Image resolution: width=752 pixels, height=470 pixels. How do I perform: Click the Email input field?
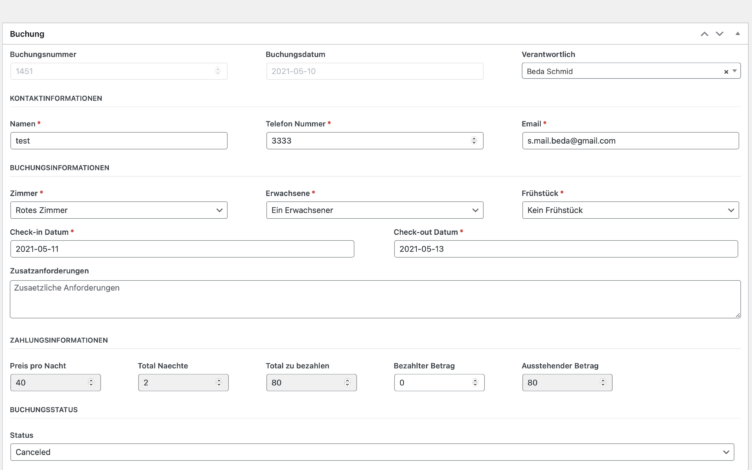[630, 141]
